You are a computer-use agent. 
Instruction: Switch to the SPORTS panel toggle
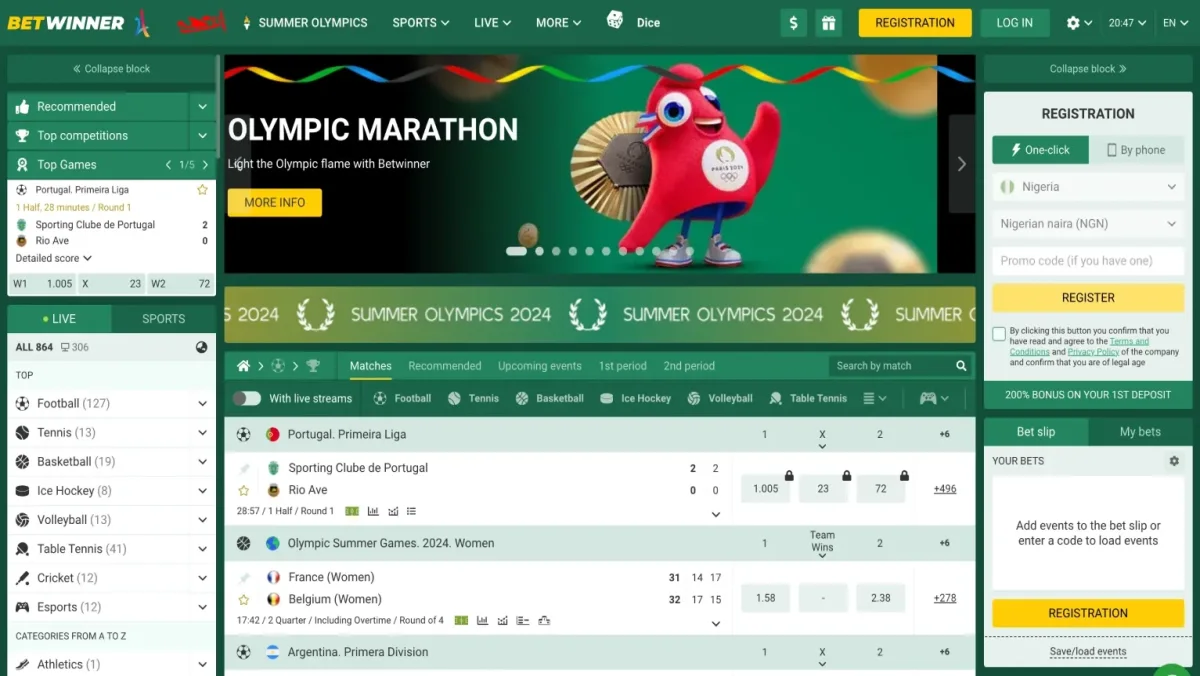tap(164, 319)
